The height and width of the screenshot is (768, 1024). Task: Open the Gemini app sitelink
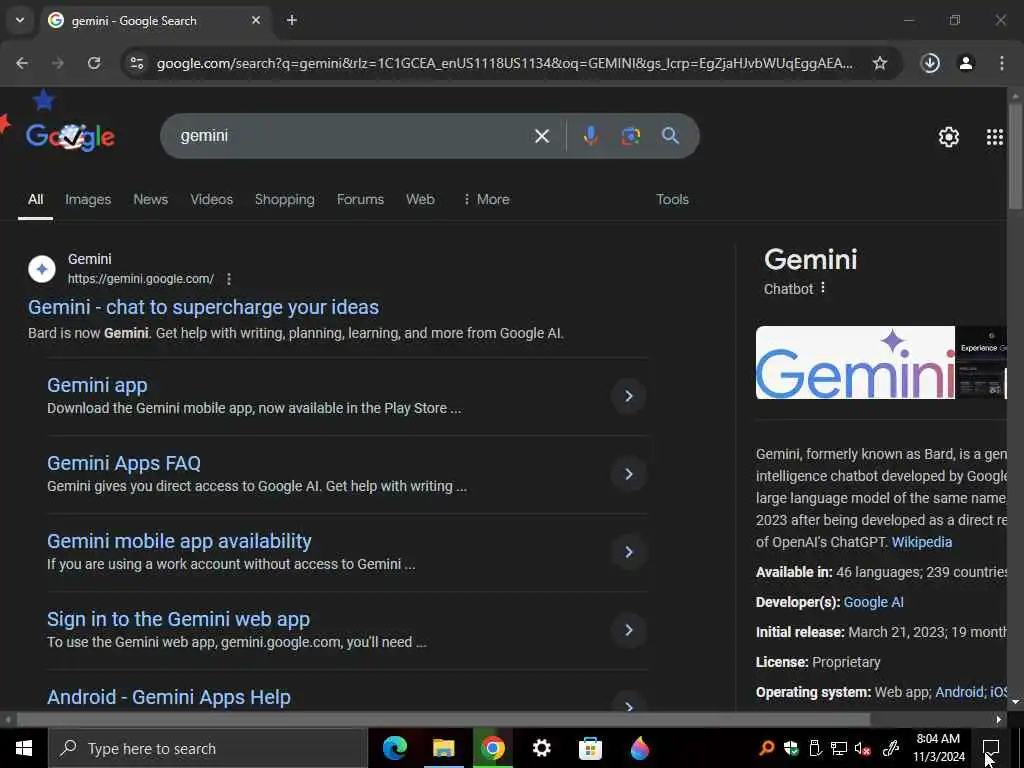tap(97, 385)
